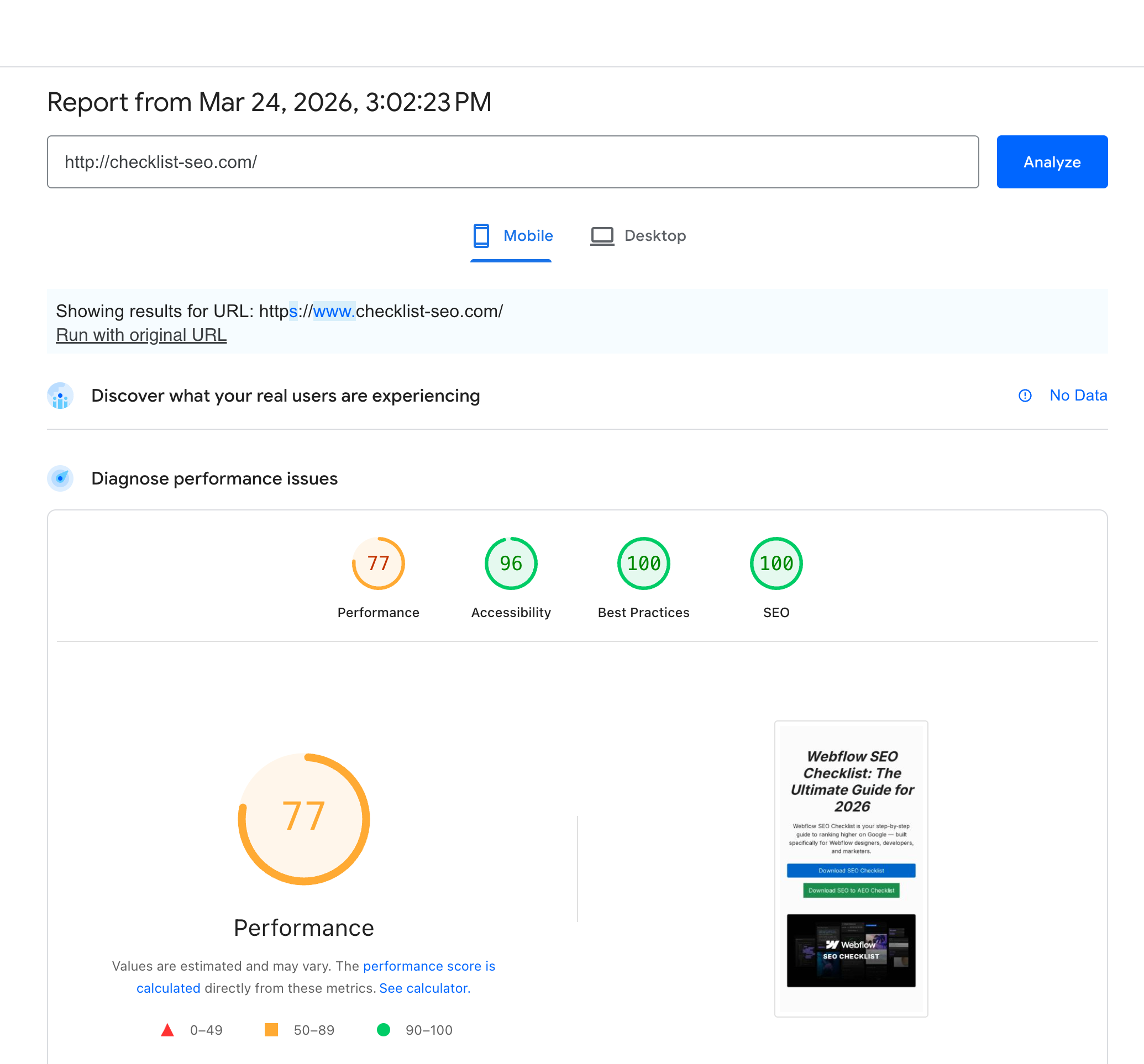Open the performance score is calculated link

point(429,966)
